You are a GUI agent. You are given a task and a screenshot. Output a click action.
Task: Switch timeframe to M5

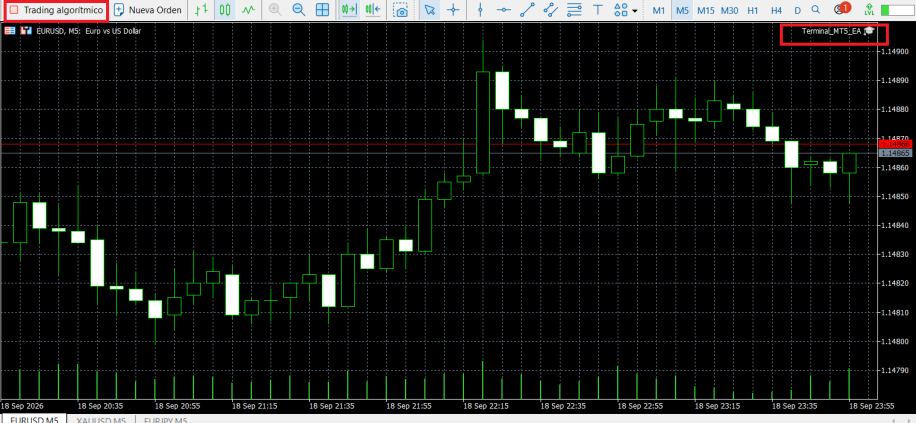[x=682, y=11]
